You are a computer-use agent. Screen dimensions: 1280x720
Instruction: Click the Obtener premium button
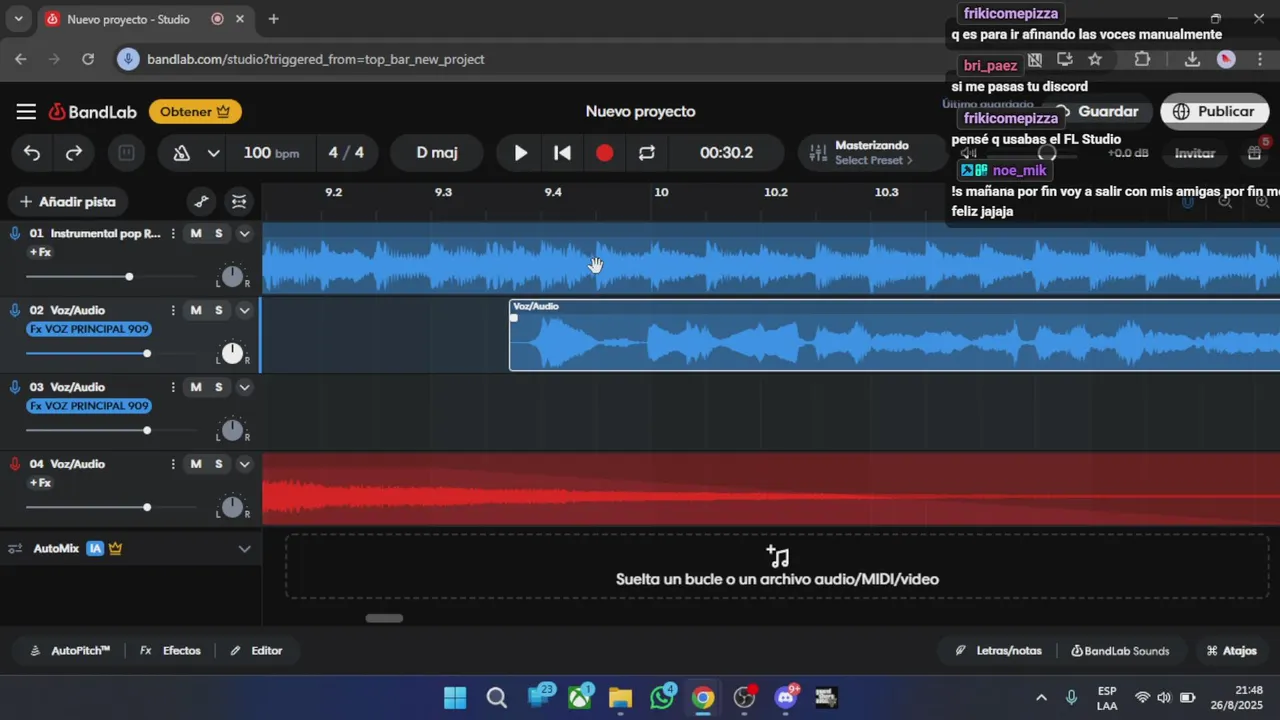tap(195, 112)
